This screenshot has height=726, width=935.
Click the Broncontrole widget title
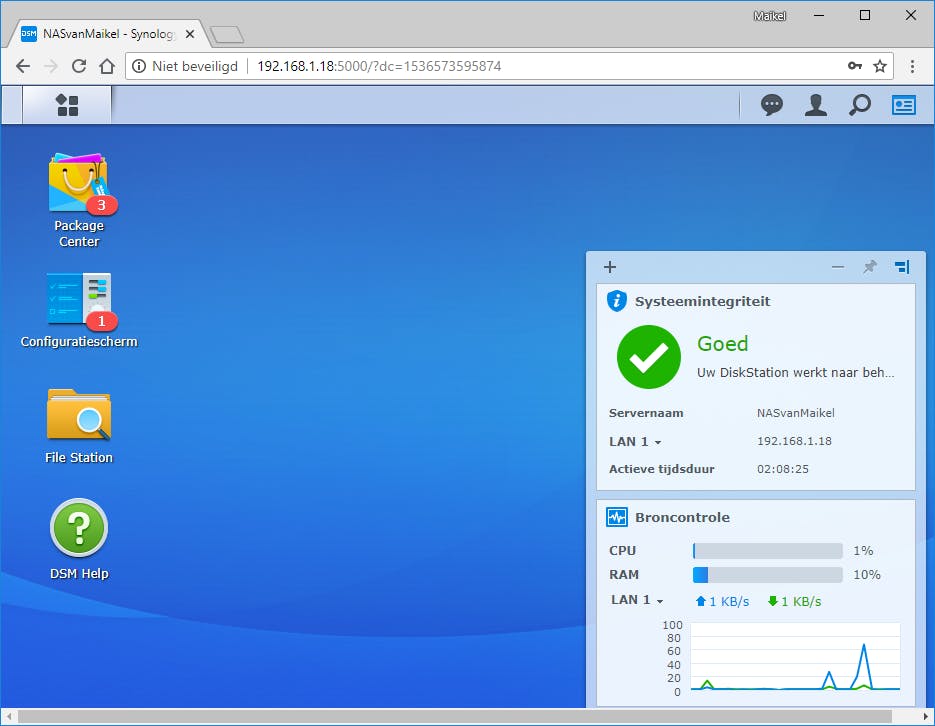682,517
